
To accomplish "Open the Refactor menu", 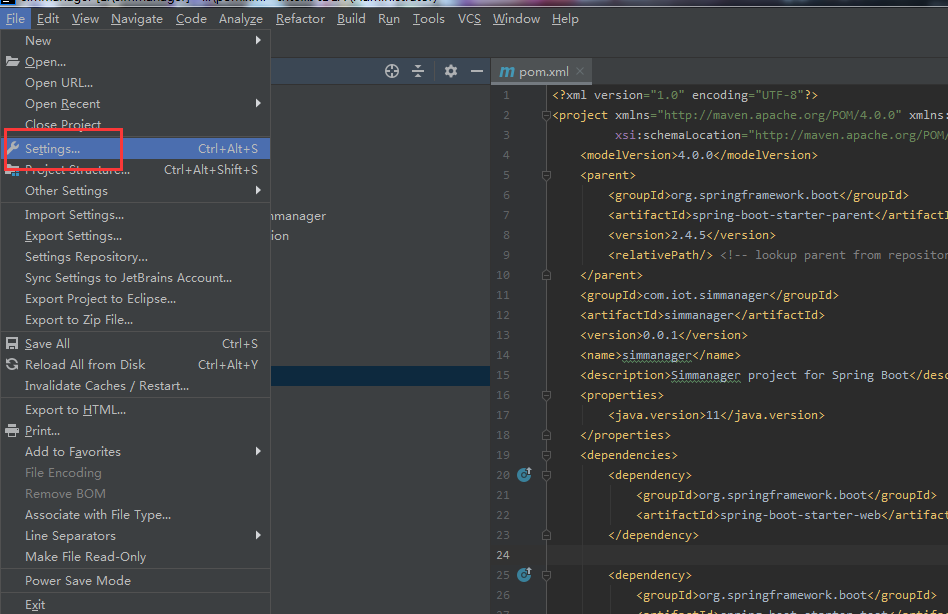I will (x=300, y=19).
